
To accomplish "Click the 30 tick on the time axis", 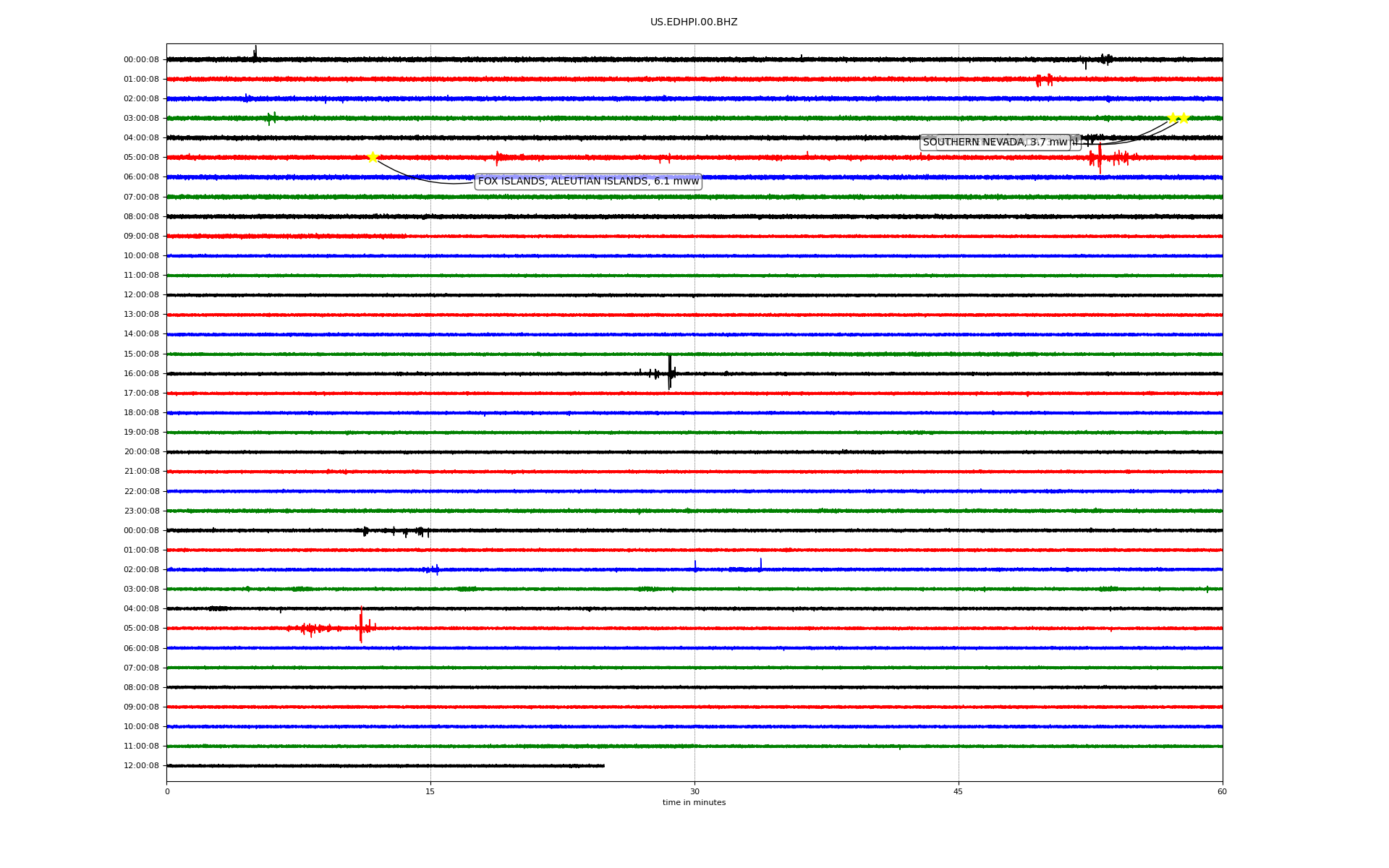I will pos(694,791).
